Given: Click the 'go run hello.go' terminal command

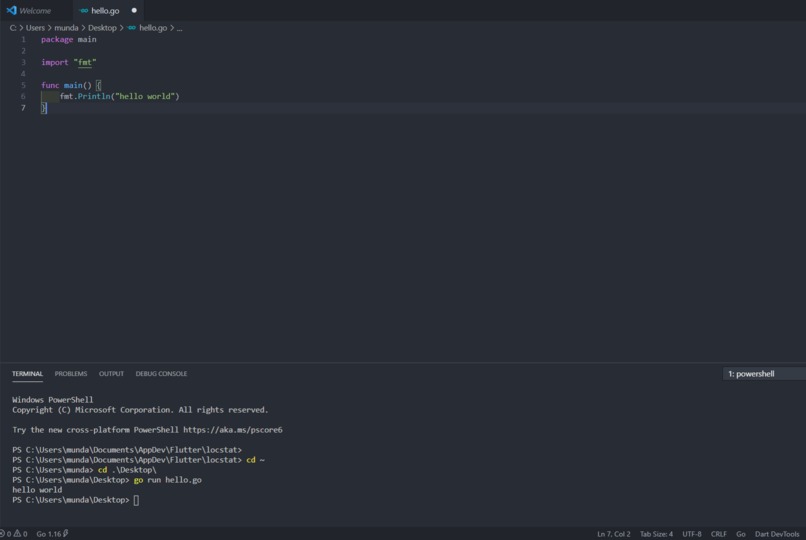Looking at the screenshot, I should pyautogui.click(x=168, y=480).
